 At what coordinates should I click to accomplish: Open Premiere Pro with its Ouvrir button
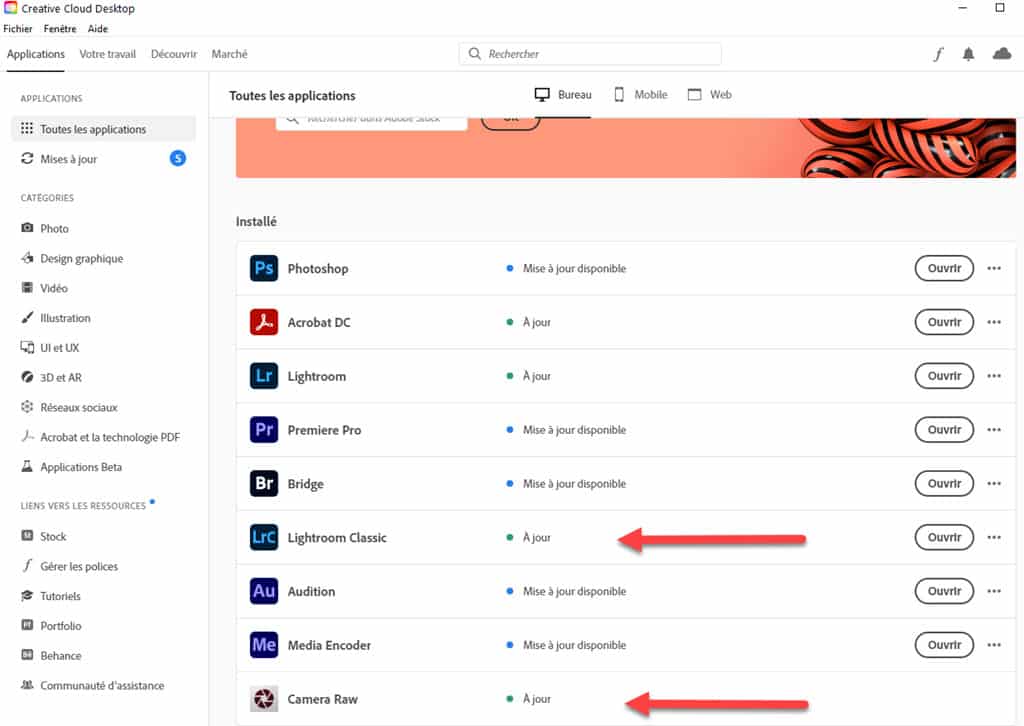point(944,430)
